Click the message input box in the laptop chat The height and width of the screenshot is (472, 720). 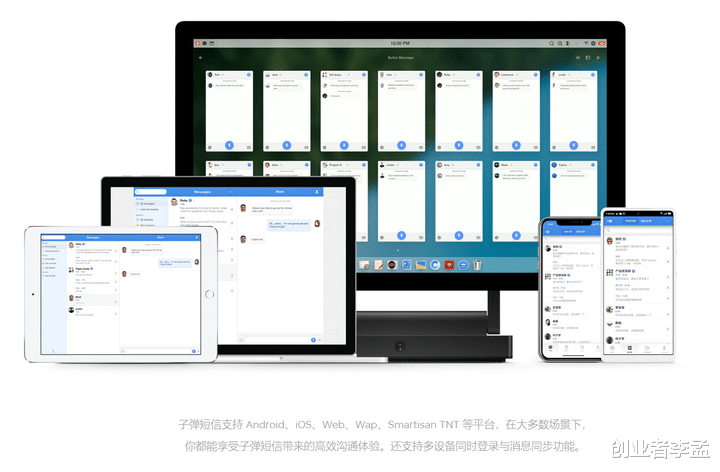[277, 340]
